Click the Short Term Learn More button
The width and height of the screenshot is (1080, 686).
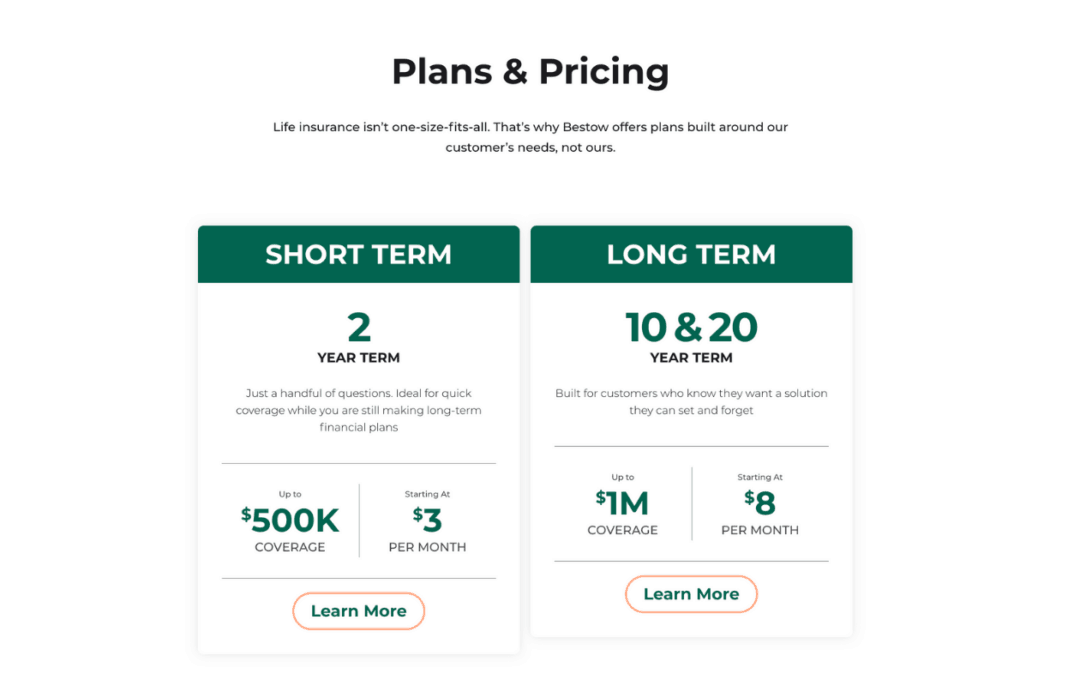[x=358, y=610]
